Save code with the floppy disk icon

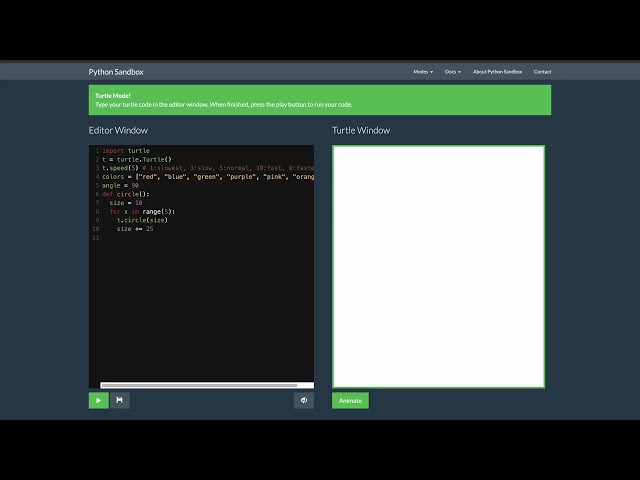click(x=120, y=400)
